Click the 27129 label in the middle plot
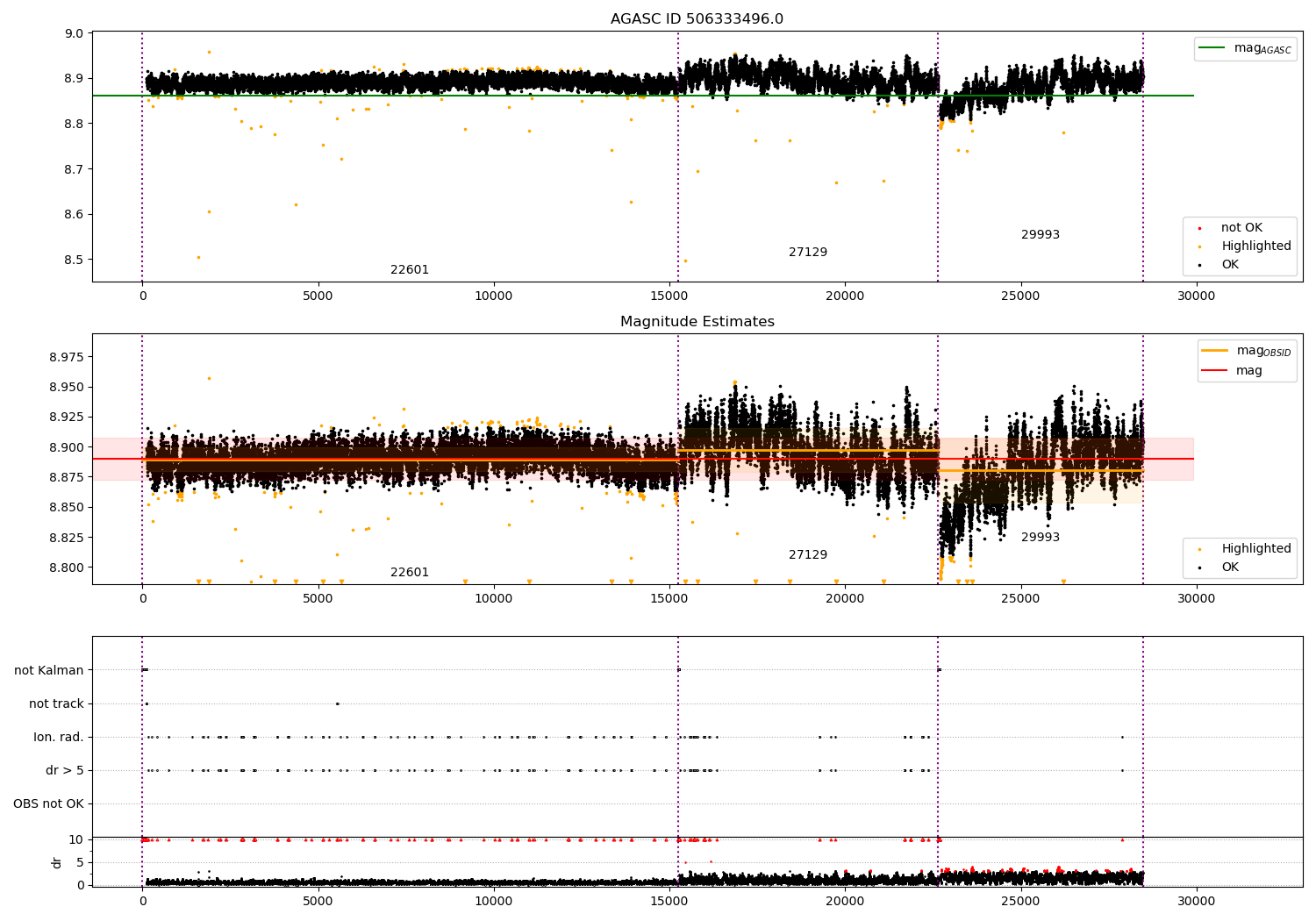This screenshot has height=921, width=1316. (808, 555)
